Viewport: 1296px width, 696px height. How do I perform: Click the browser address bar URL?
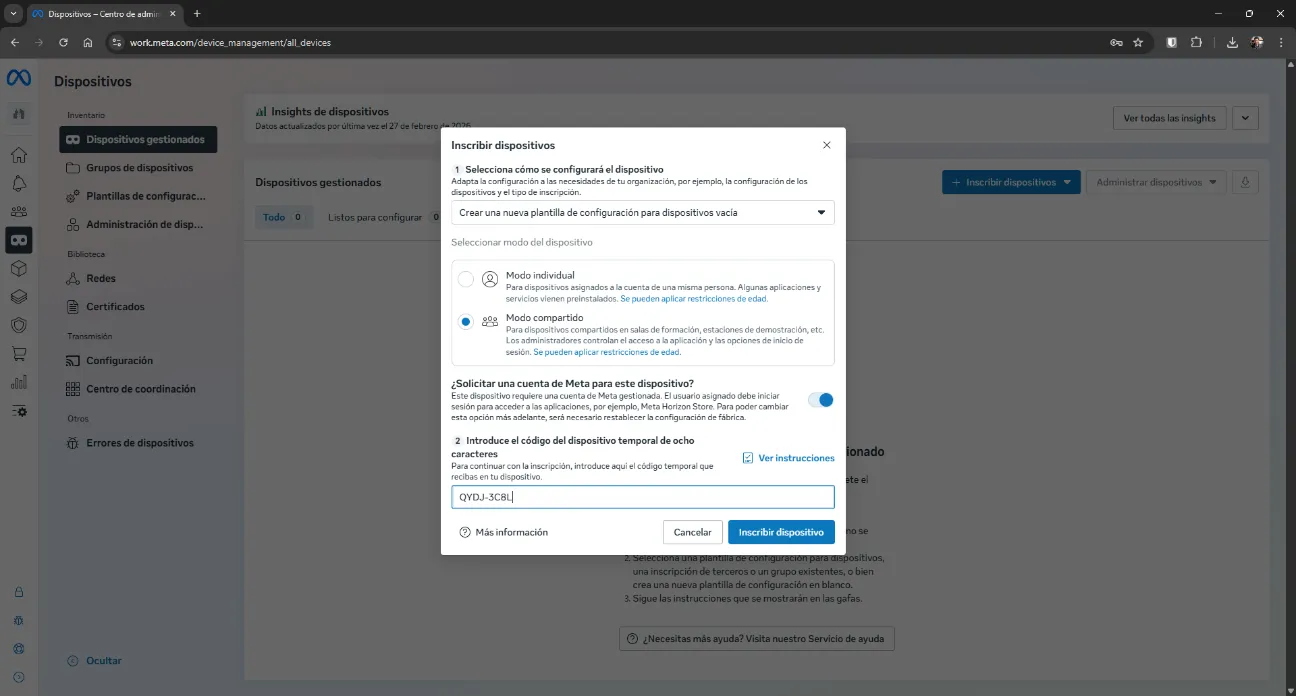pos(230,43)
